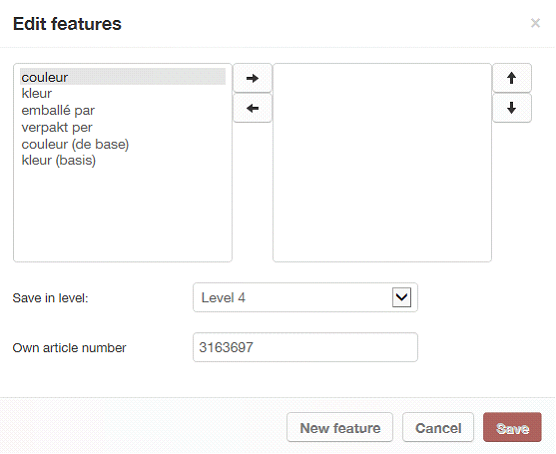
Task: Move feature down with the down arrow
Action: click(x=512, y=108)
